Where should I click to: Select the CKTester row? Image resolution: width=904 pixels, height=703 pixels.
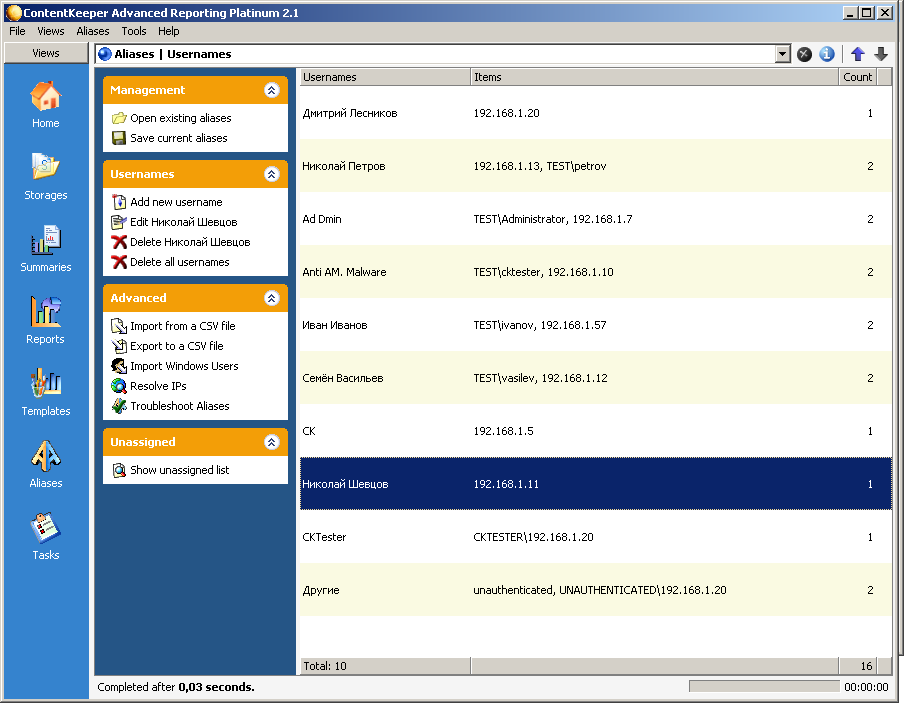pos(596,537)
